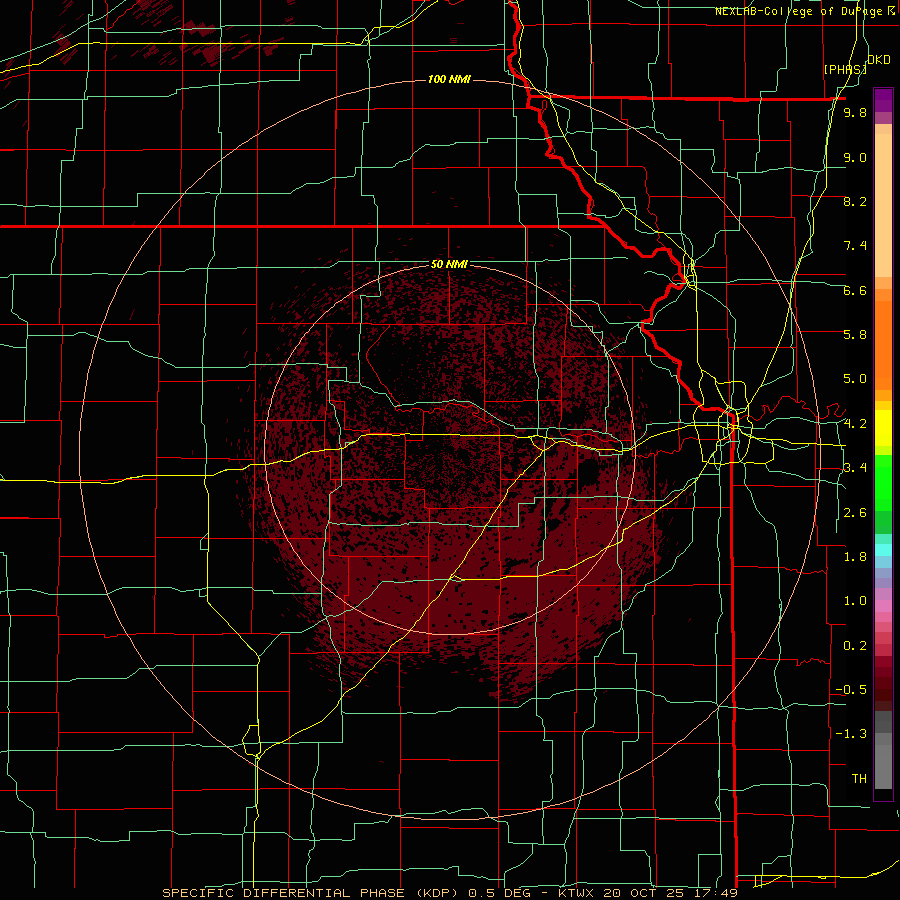Click the 100 NMI range ring label
The image size is (900, 900).
pyautogui.click(x=449, y=79)
